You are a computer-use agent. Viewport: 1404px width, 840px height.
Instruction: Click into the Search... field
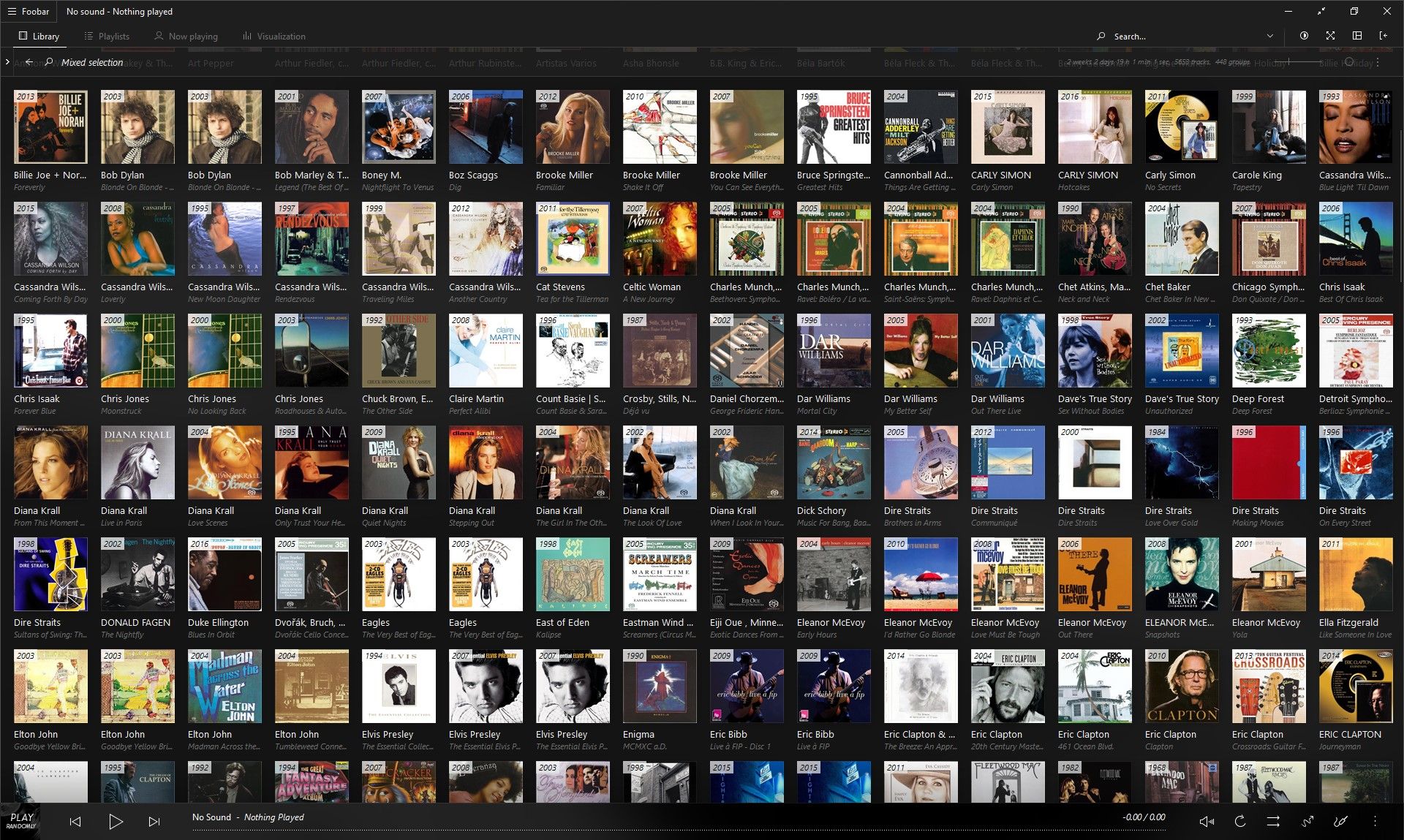[x=1185, y=36]
